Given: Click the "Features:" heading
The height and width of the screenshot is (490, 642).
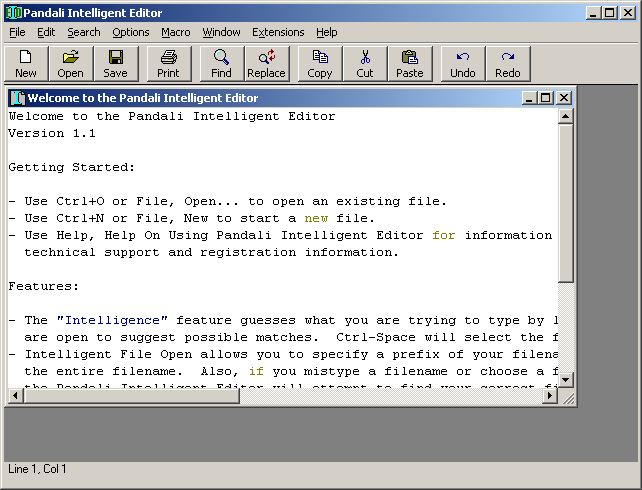Looking at the screenshot, I should [x=44, y=286].
